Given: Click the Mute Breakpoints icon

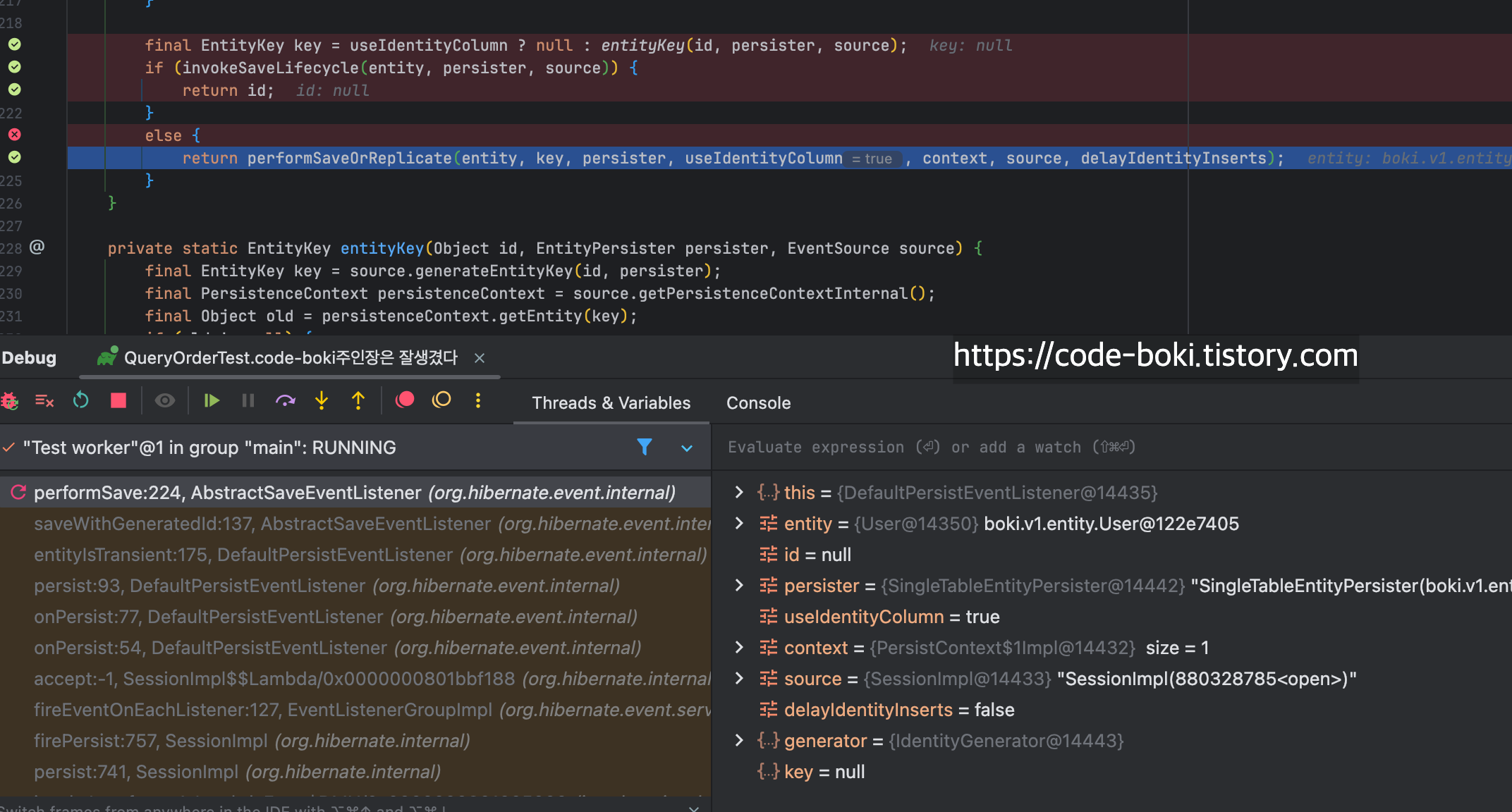Looking at the screenshot, I should tap(441, 400).
